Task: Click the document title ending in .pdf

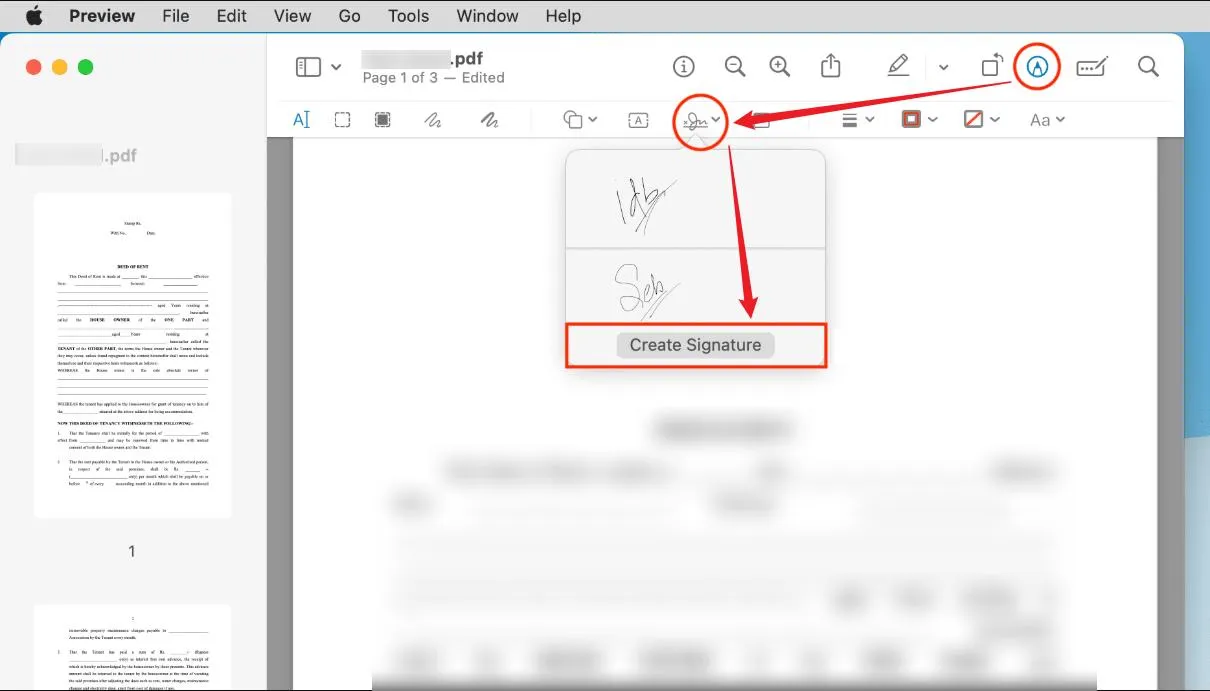Action: [422, 58]
